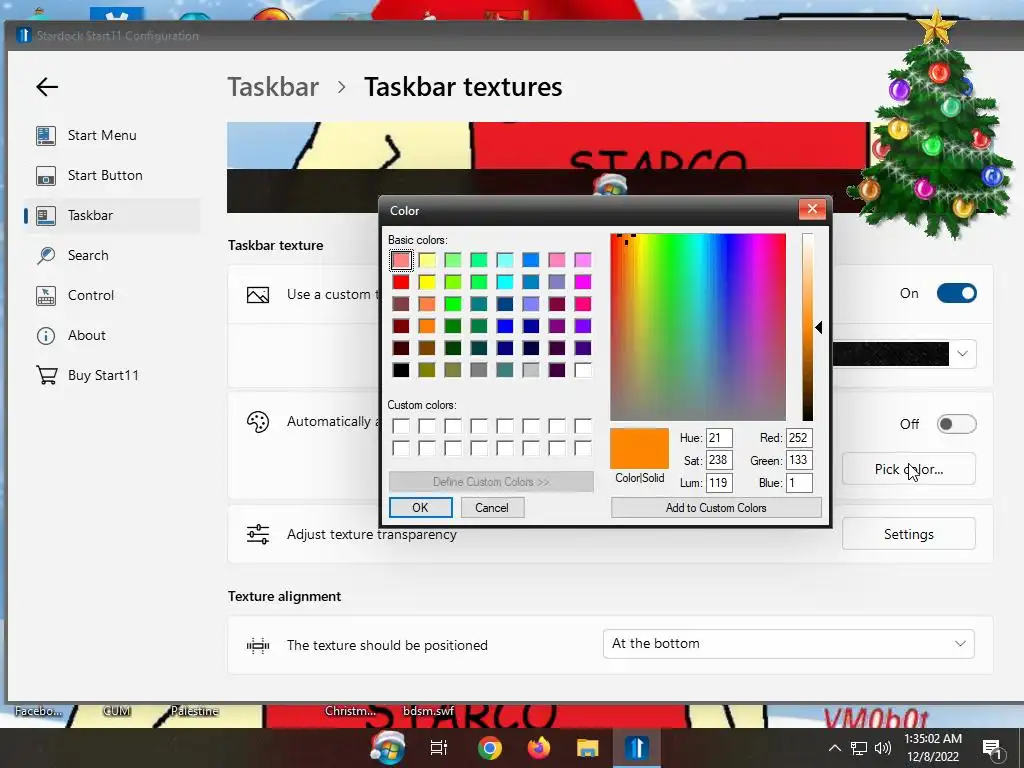Click the volume speaker tray icon
Screen dimensions: 1024x768
pos(882,748)
